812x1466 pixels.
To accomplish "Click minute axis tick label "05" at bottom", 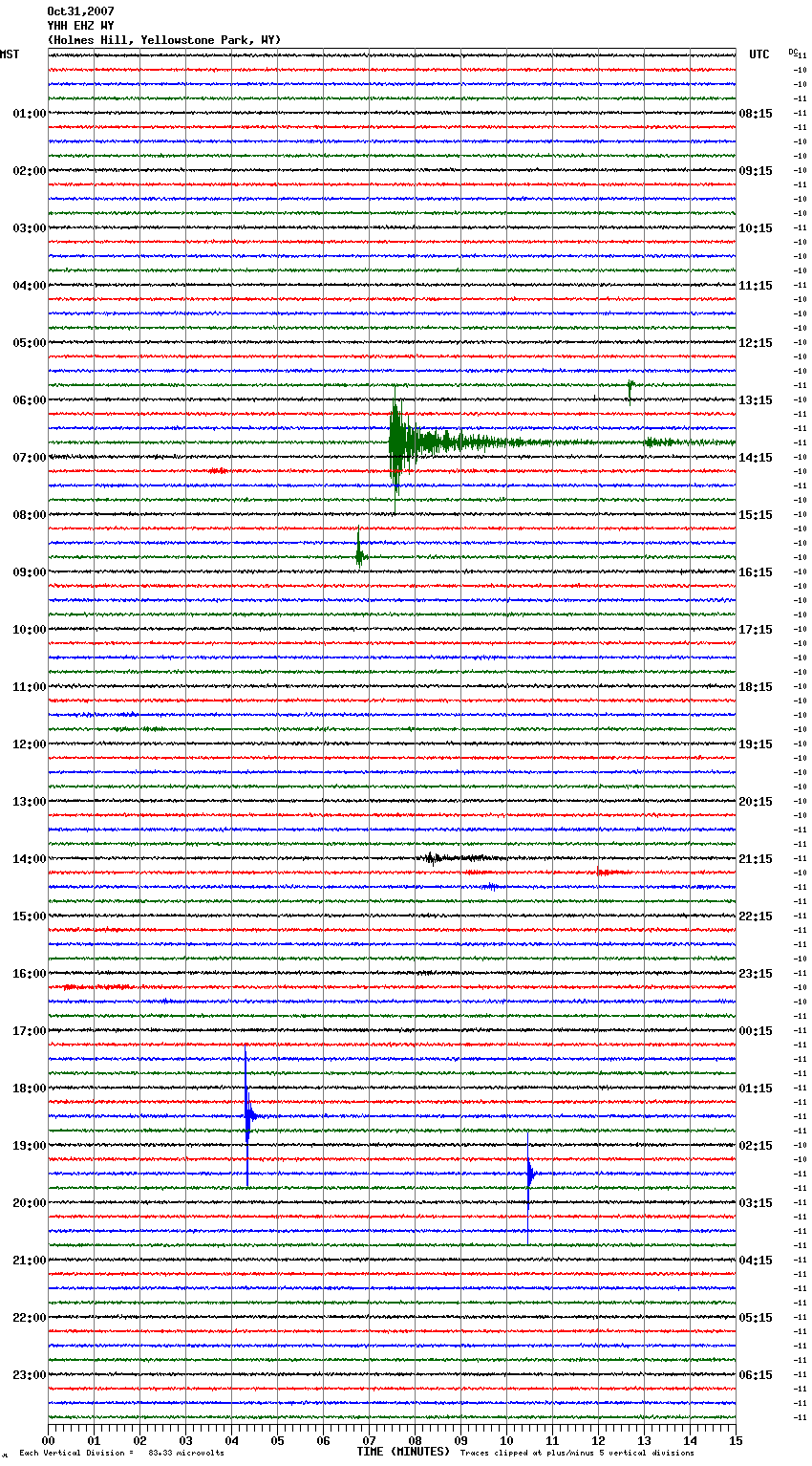I will [278, 1440].
